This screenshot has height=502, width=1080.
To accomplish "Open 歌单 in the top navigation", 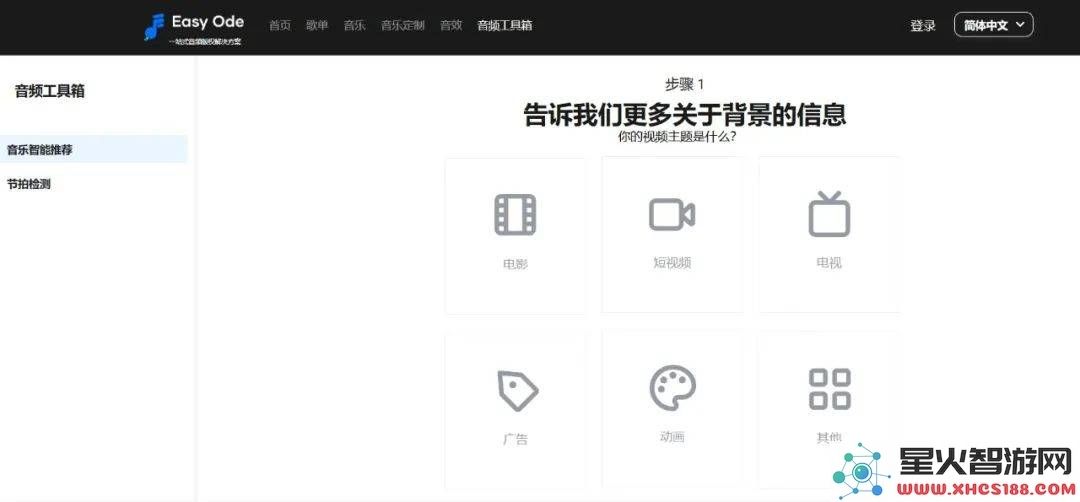I will coord(317,25).
